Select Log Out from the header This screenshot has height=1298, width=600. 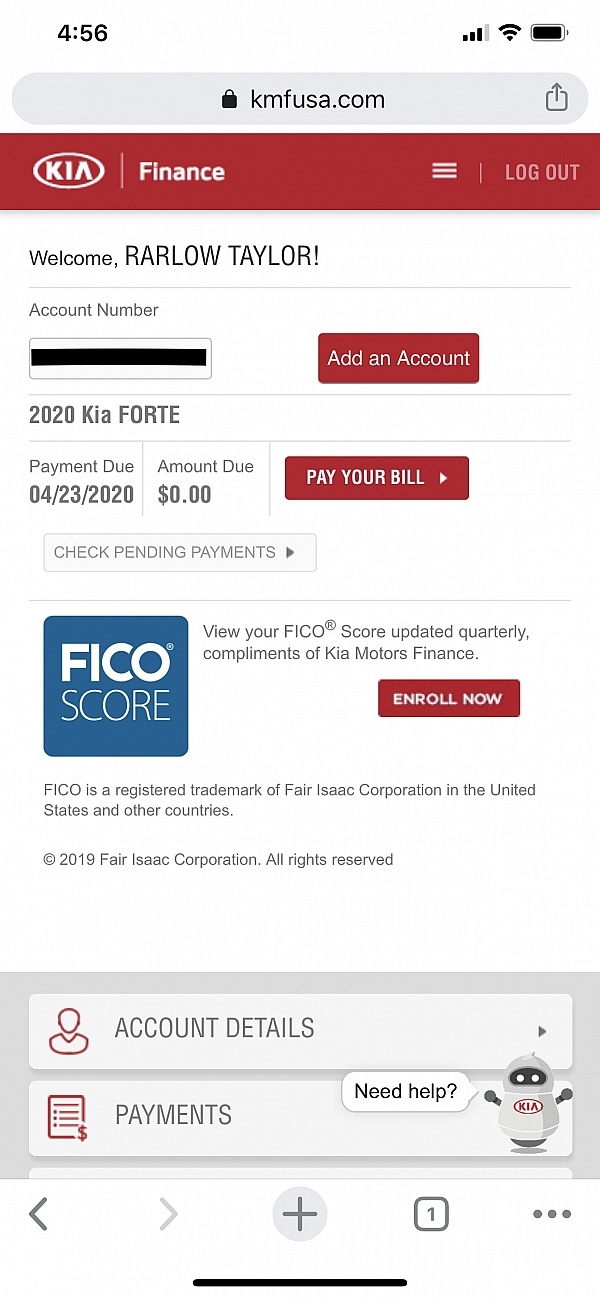(x=542, y=172)
